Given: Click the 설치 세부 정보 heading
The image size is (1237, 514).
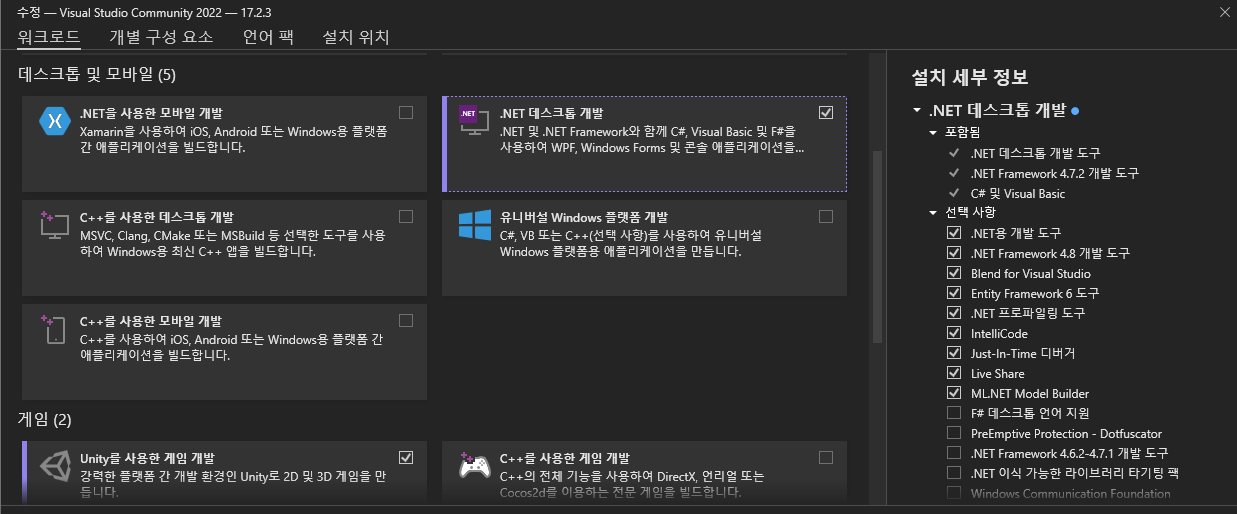Looking at the screenshot, I should tap(970, 77).
